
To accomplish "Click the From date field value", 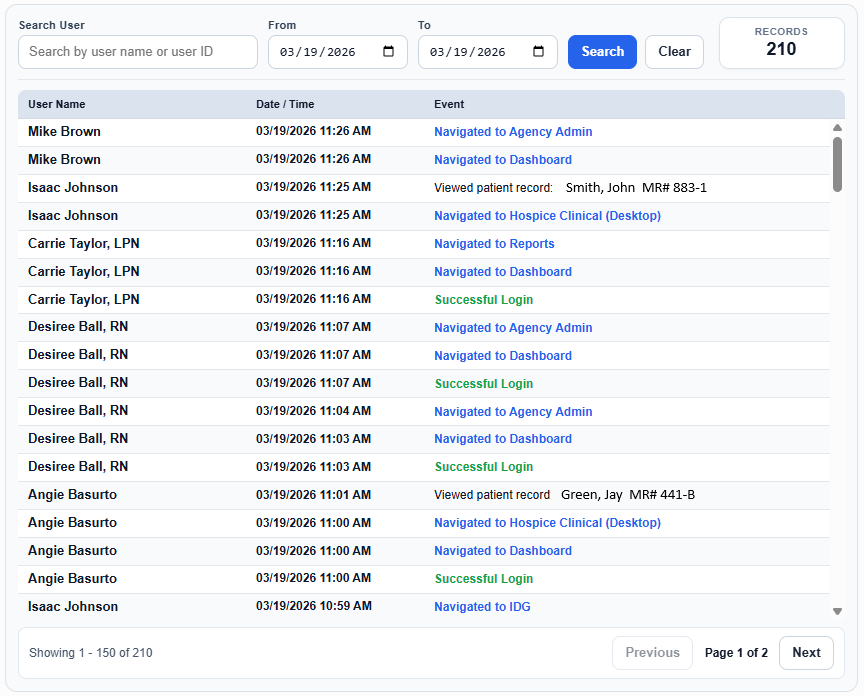I will 317,52.
